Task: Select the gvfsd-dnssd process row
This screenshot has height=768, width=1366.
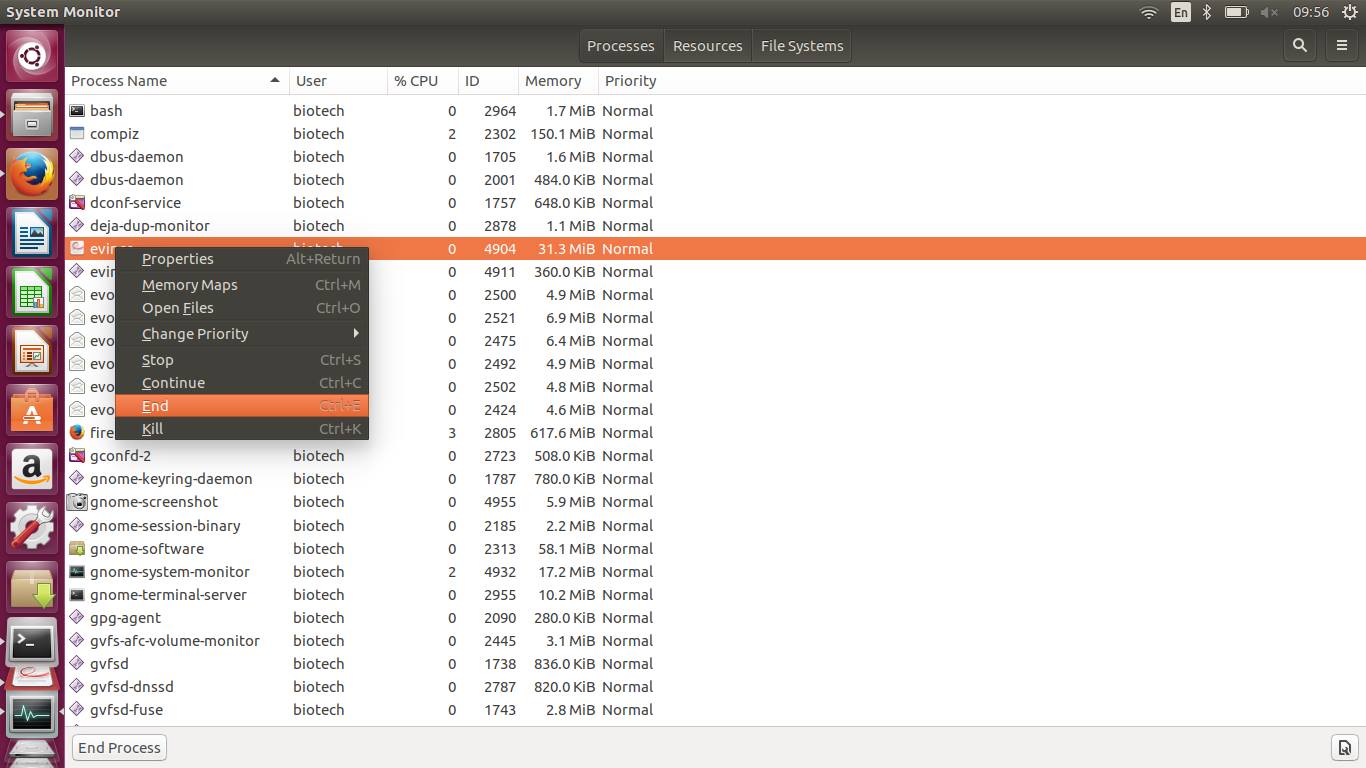Action: click(715, 686)
